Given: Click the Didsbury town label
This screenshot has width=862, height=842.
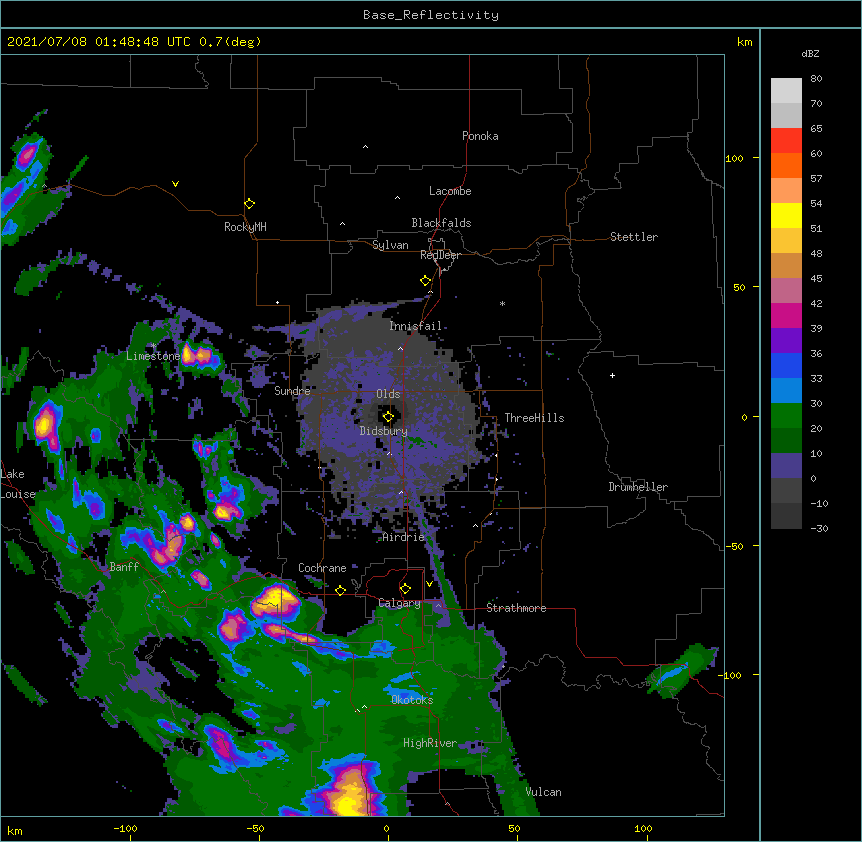Looking at the screenshot, I should click(384, 431).
